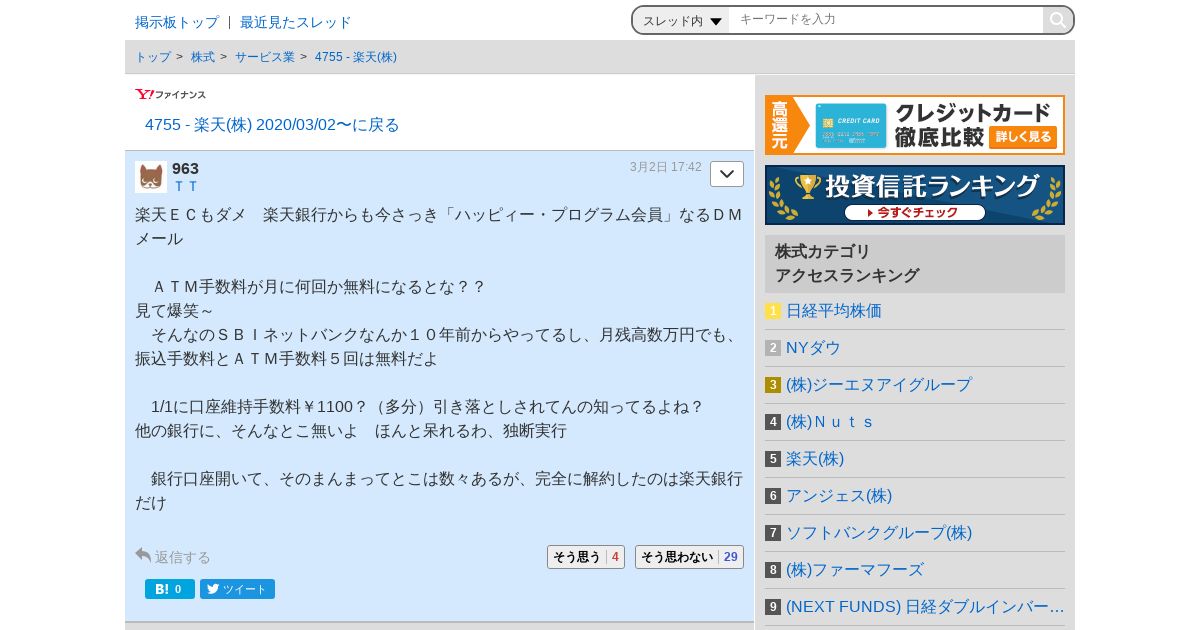Image resolution: width=1200 pixels, height=630 pixels.
Task: Open ranking item 日経平均株価
Action: click(834, 311)
